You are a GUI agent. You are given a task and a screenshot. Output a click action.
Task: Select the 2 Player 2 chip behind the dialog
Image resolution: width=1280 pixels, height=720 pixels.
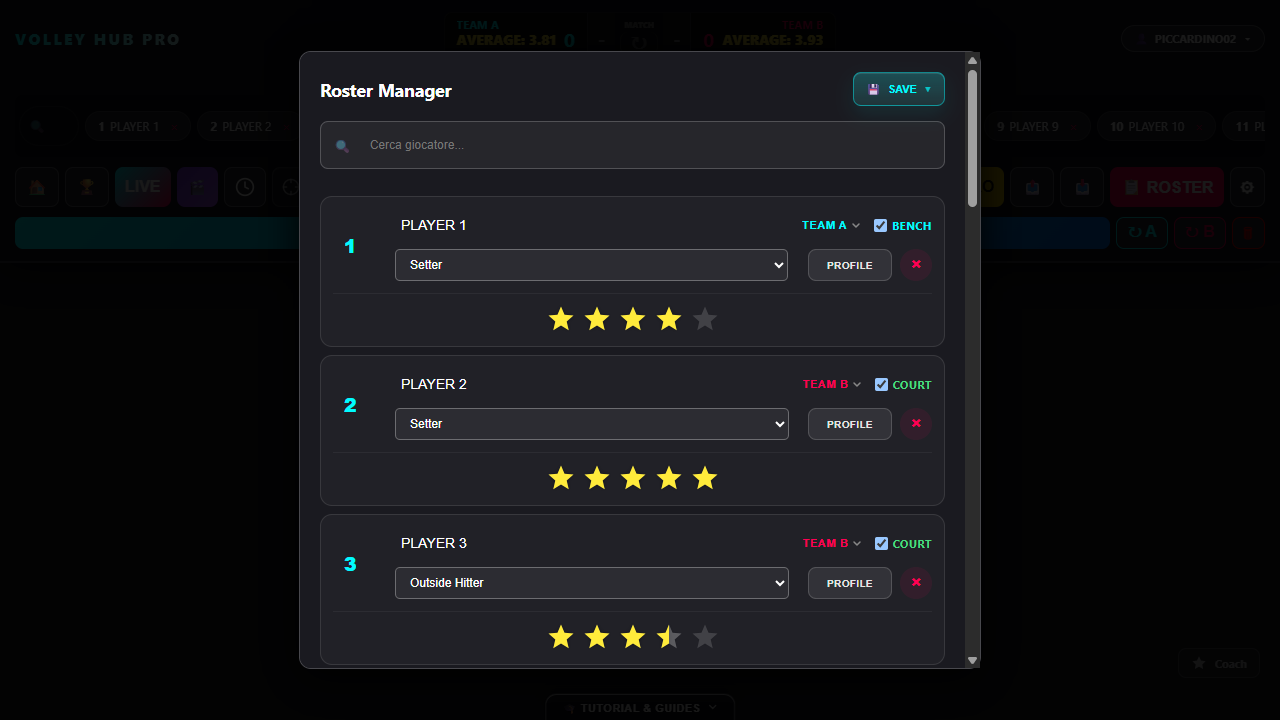coord(250,127)
